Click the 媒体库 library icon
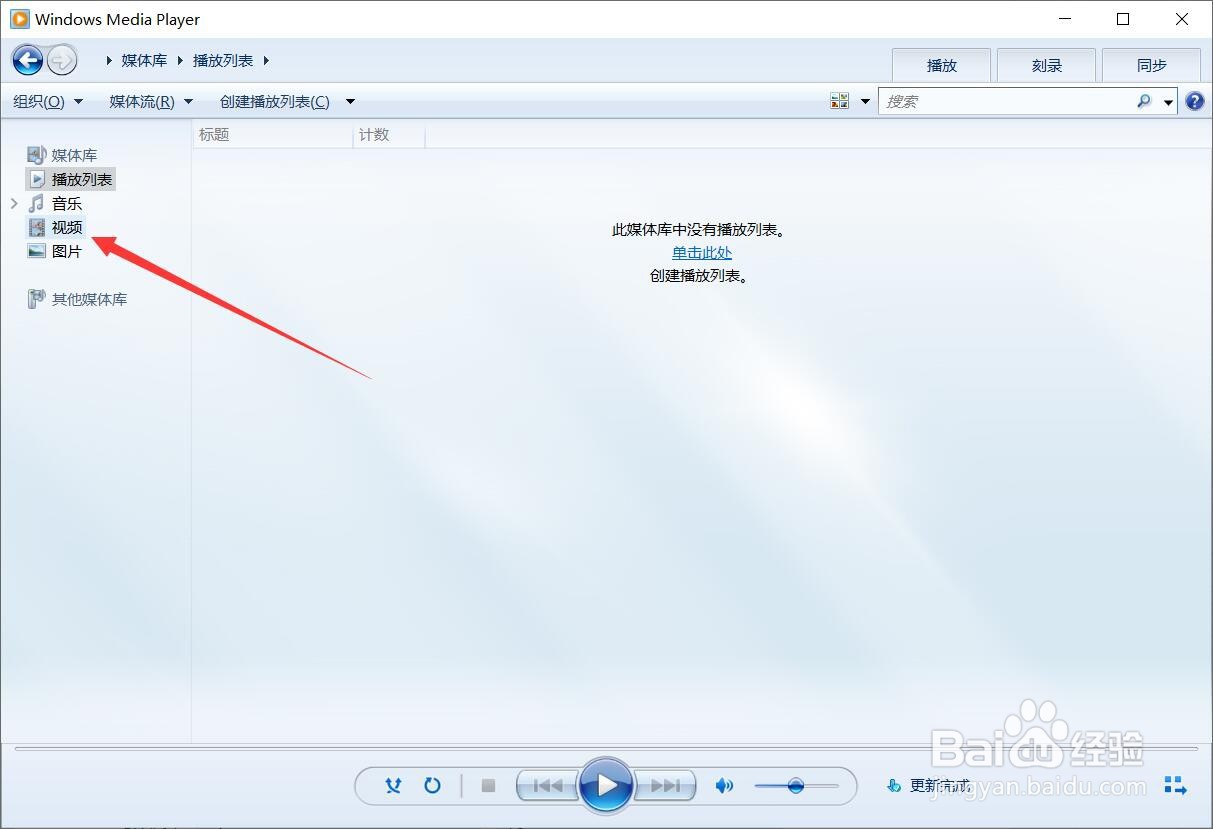Image resolution: width=1213 pixels, height=829 pixels. click(x=37, y=155)
